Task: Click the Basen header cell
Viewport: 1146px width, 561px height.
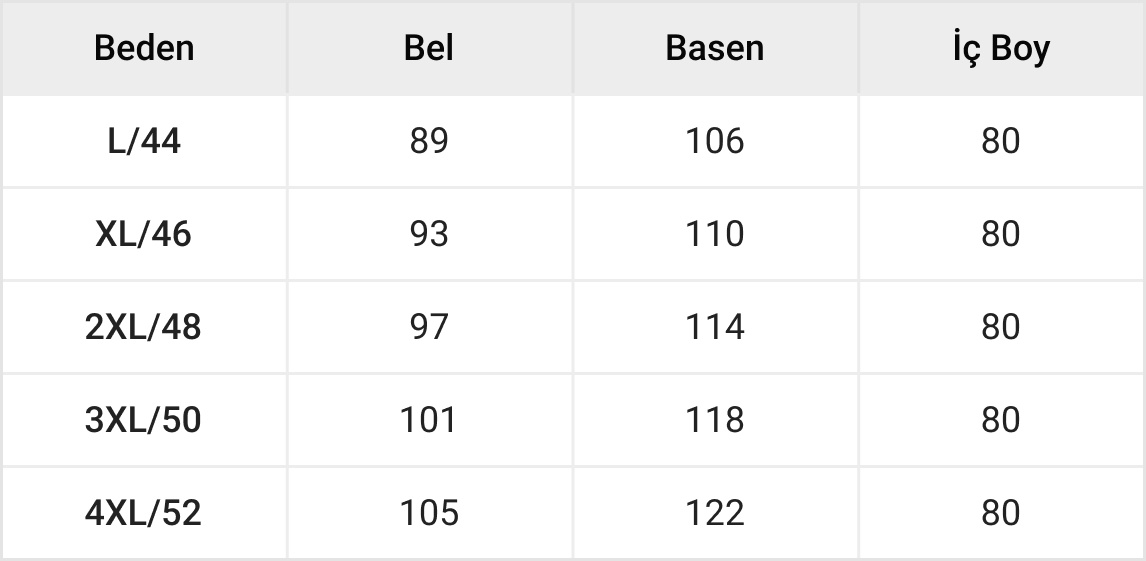Action: (714, 49)
